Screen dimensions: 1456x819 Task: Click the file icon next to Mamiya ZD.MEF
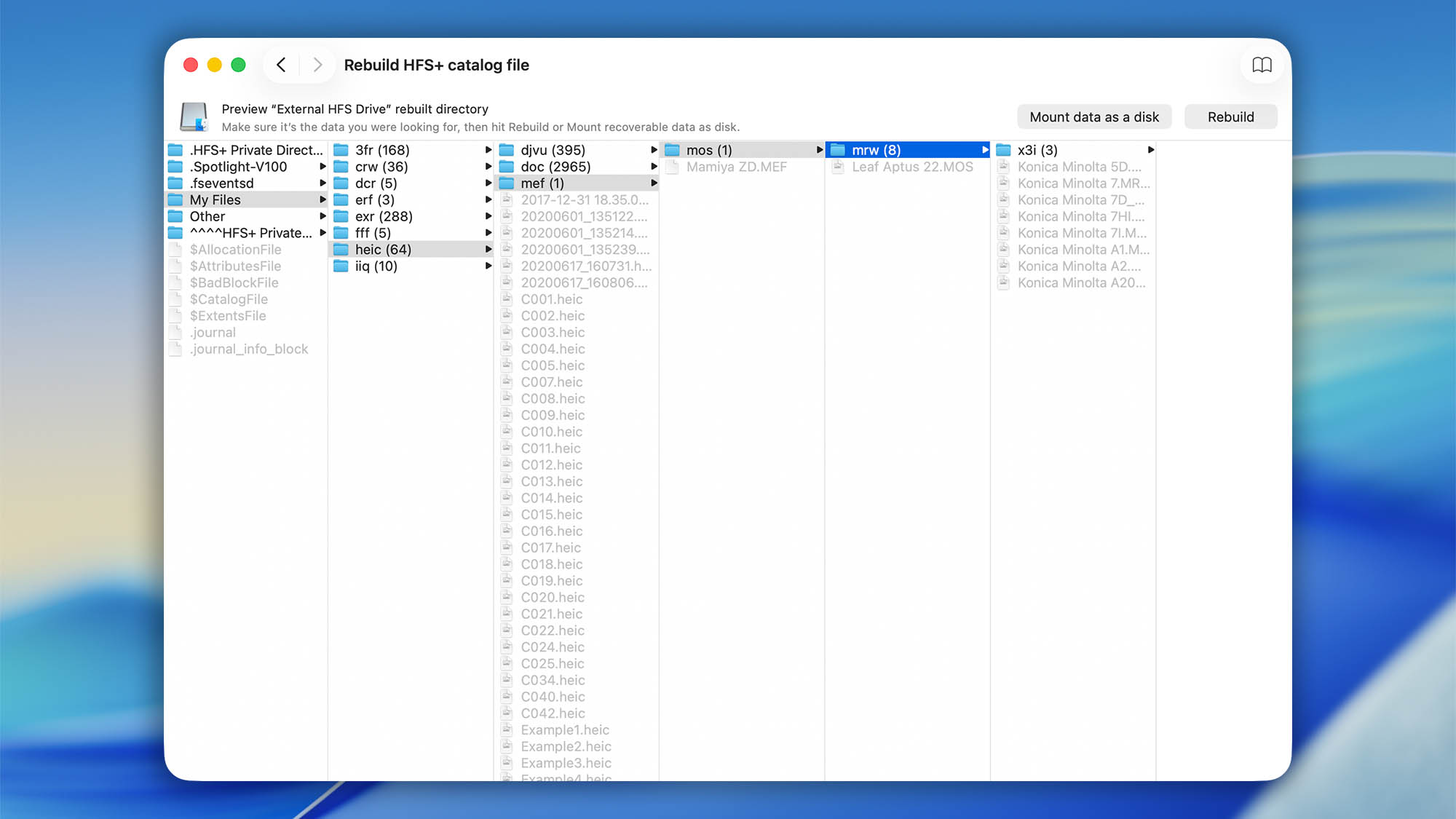[672, 167]
